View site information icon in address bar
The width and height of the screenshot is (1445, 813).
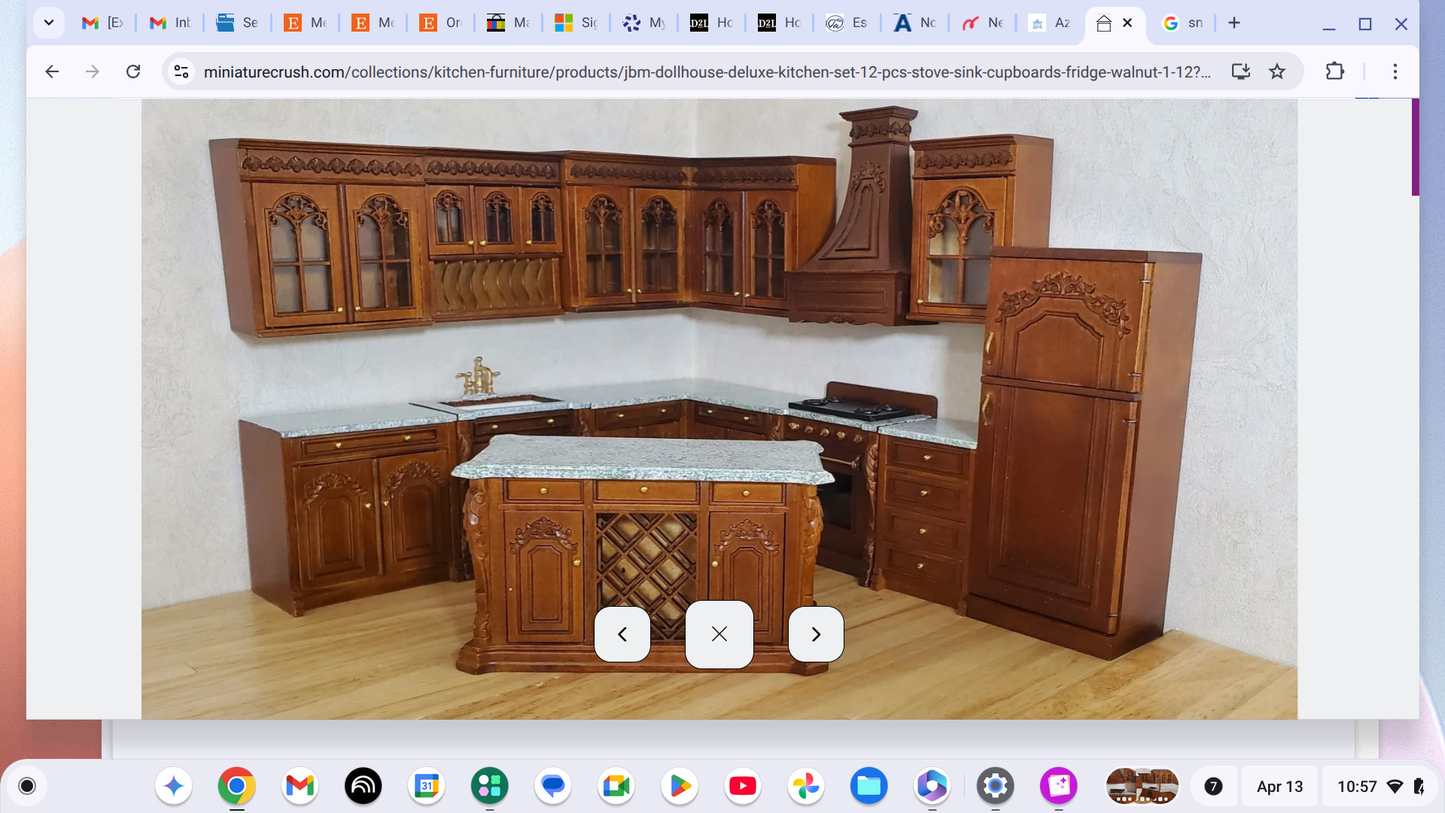pos(181,71)
